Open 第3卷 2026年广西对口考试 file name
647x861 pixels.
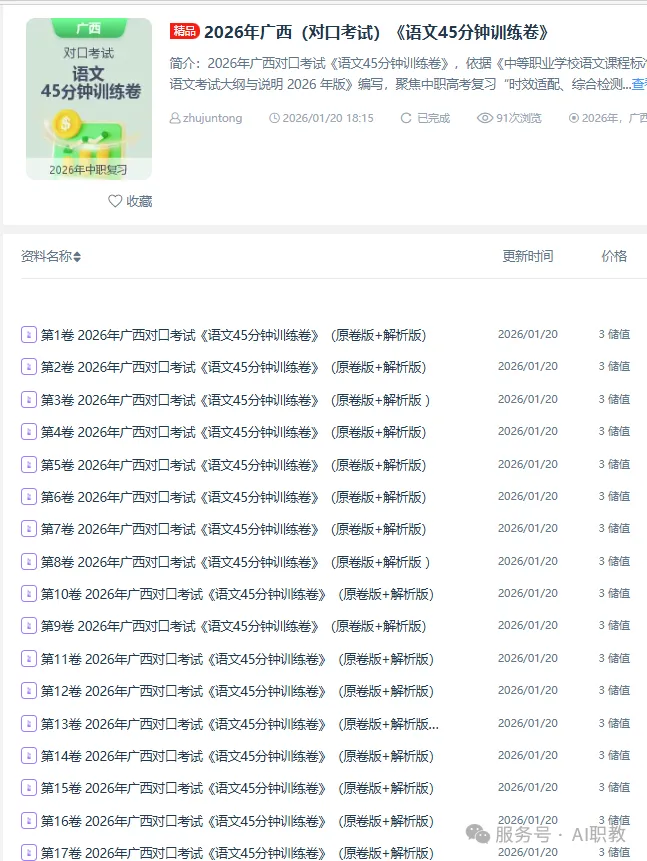pyautogui.click(x=236, y=400)
